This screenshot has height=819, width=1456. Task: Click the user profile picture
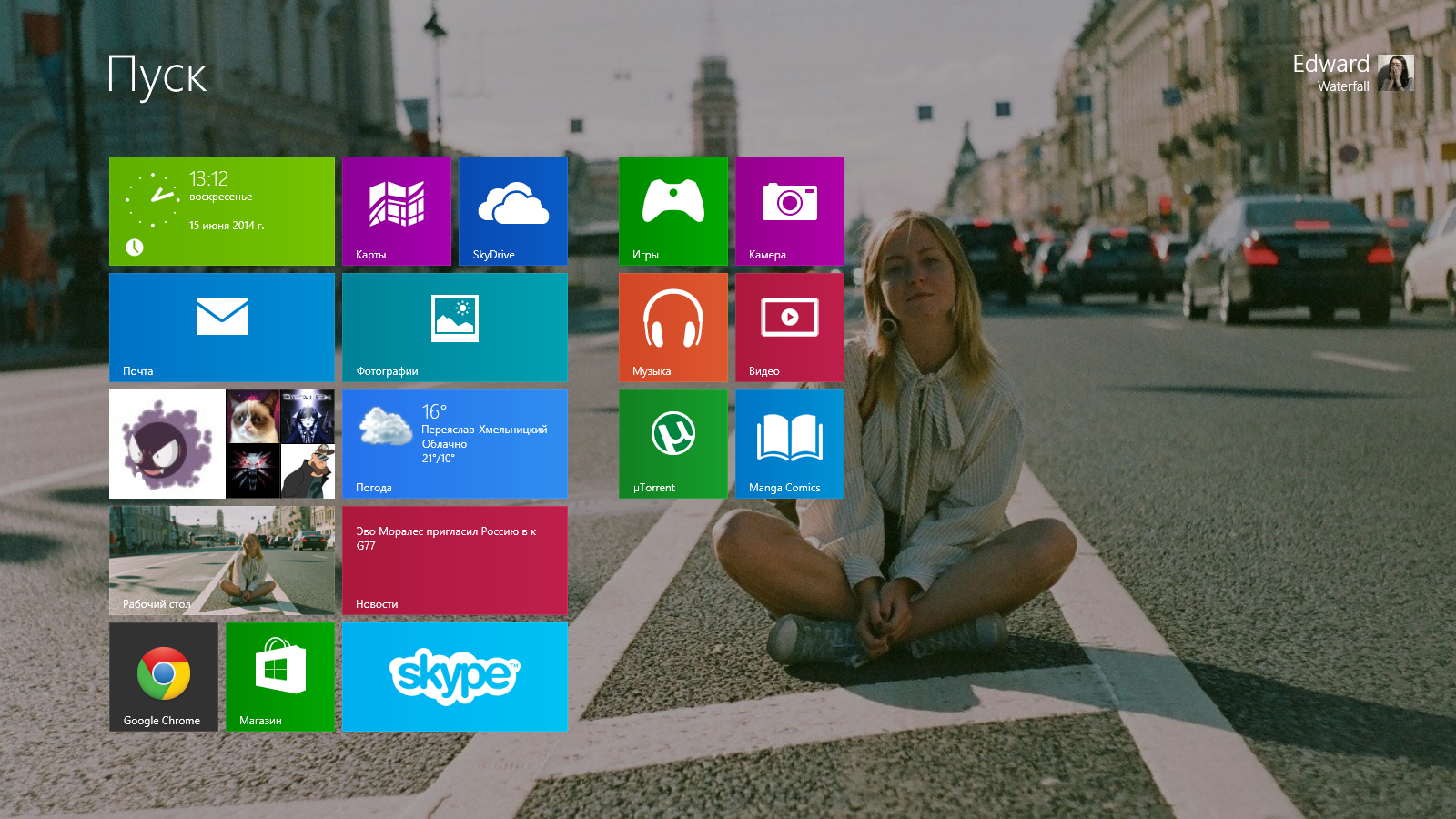1395,73
